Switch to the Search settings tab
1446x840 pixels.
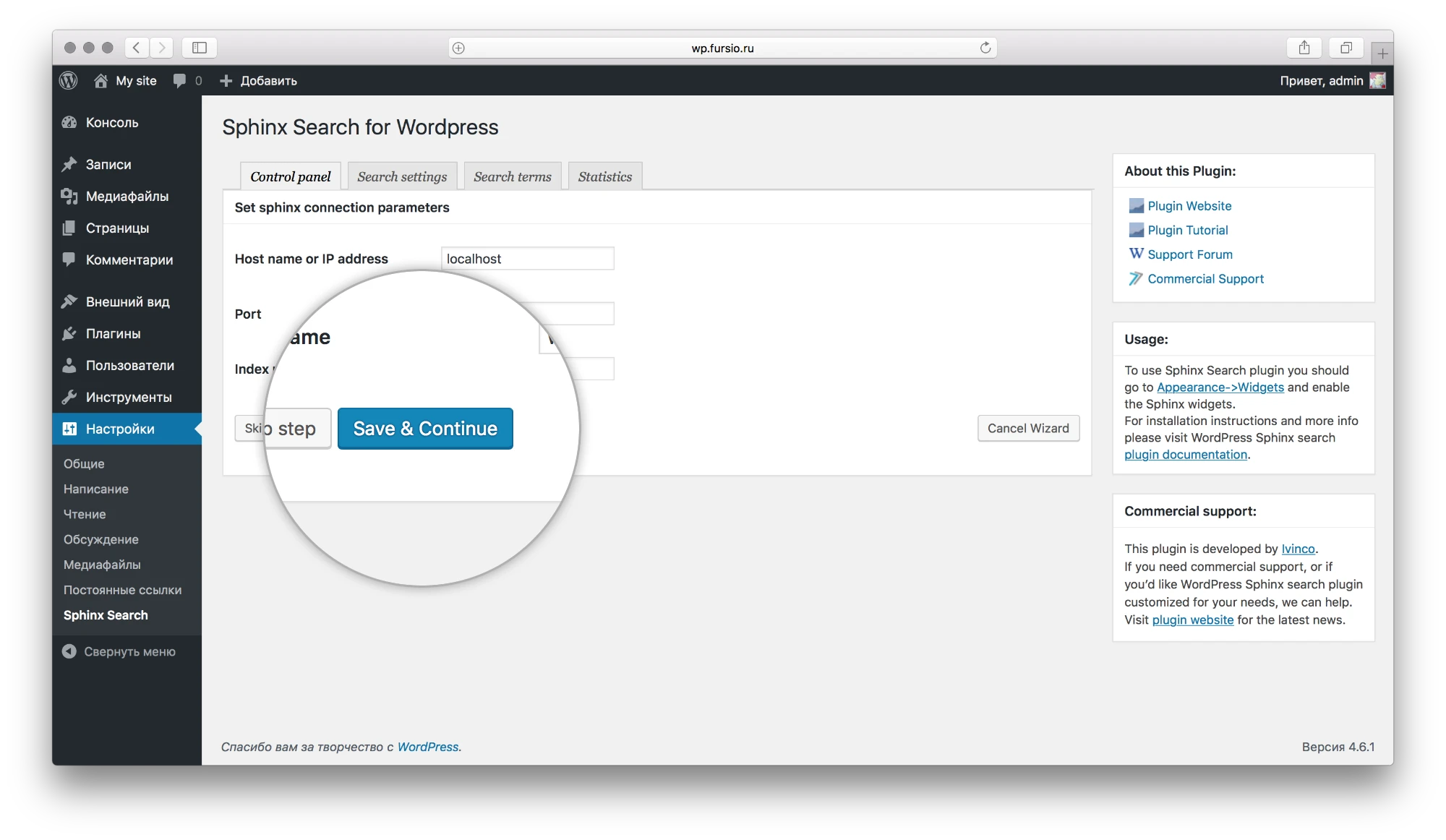402,177
